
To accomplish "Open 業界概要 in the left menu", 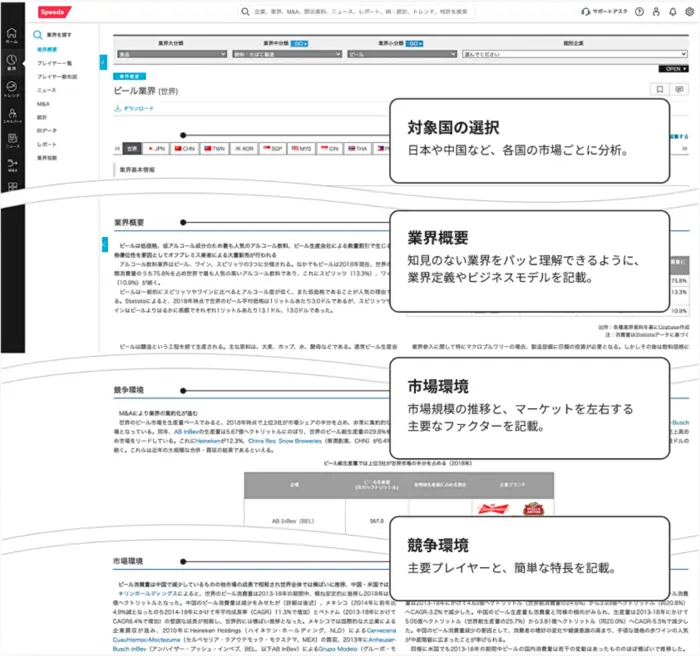I will click(47, 50).
